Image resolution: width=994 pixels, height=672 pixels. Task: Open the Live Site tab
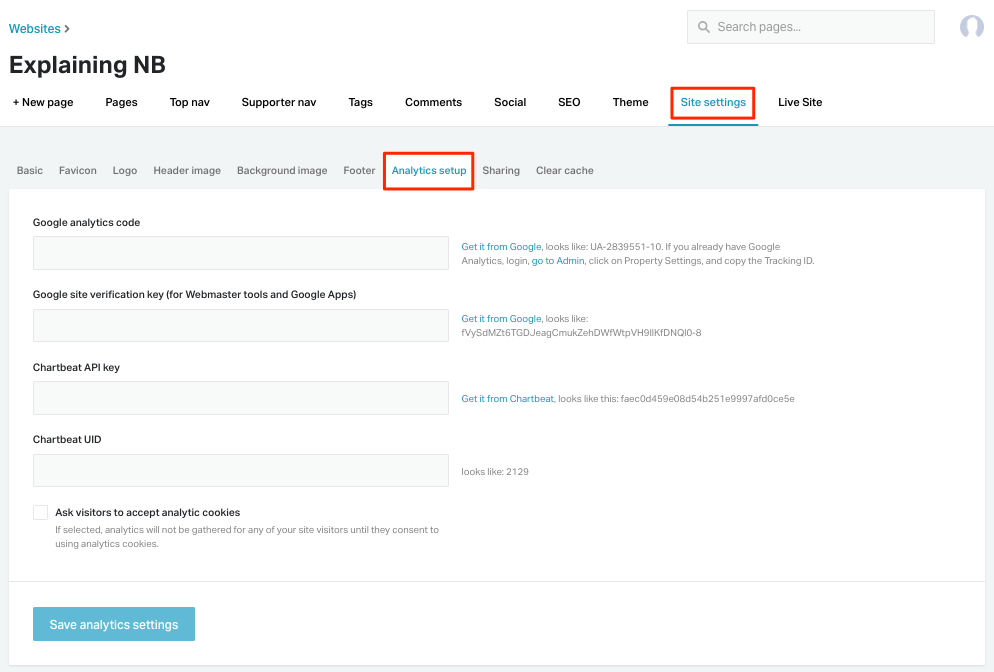point(799,102)
